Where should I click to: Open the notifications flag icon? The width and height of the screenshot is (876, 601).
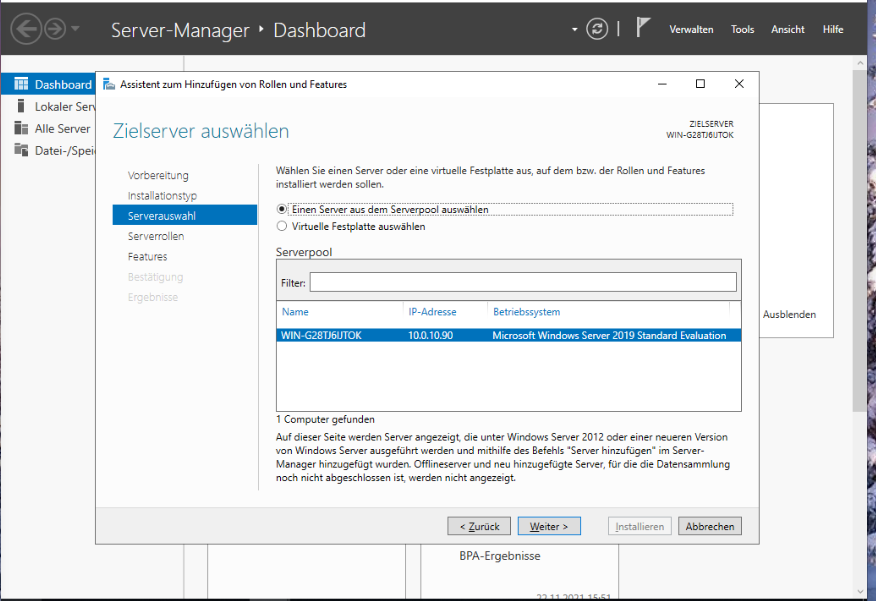pos(644,28)
